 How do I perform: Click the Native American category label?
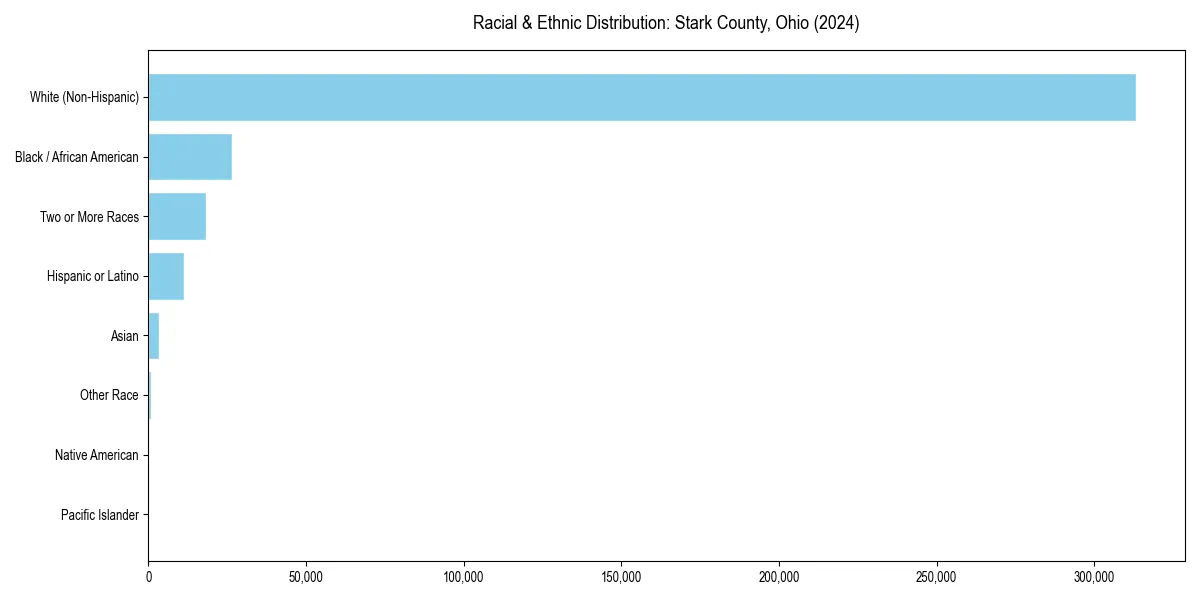(97, 455)
